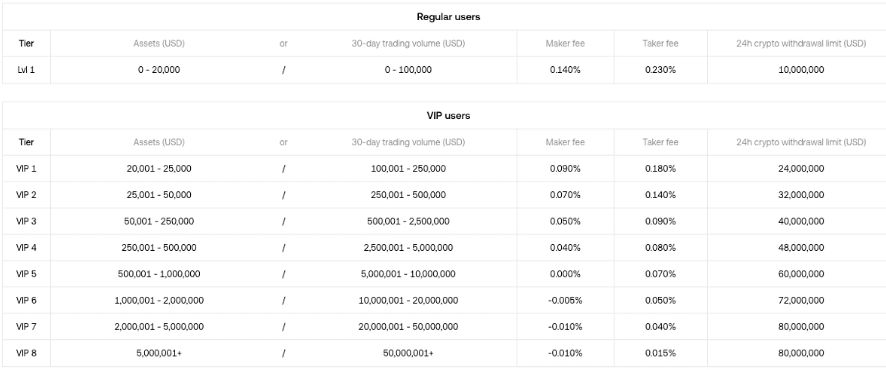Click 30-day trading volume header in VIP table
Viewport: 886px width, 370px height.
(408, 142)
